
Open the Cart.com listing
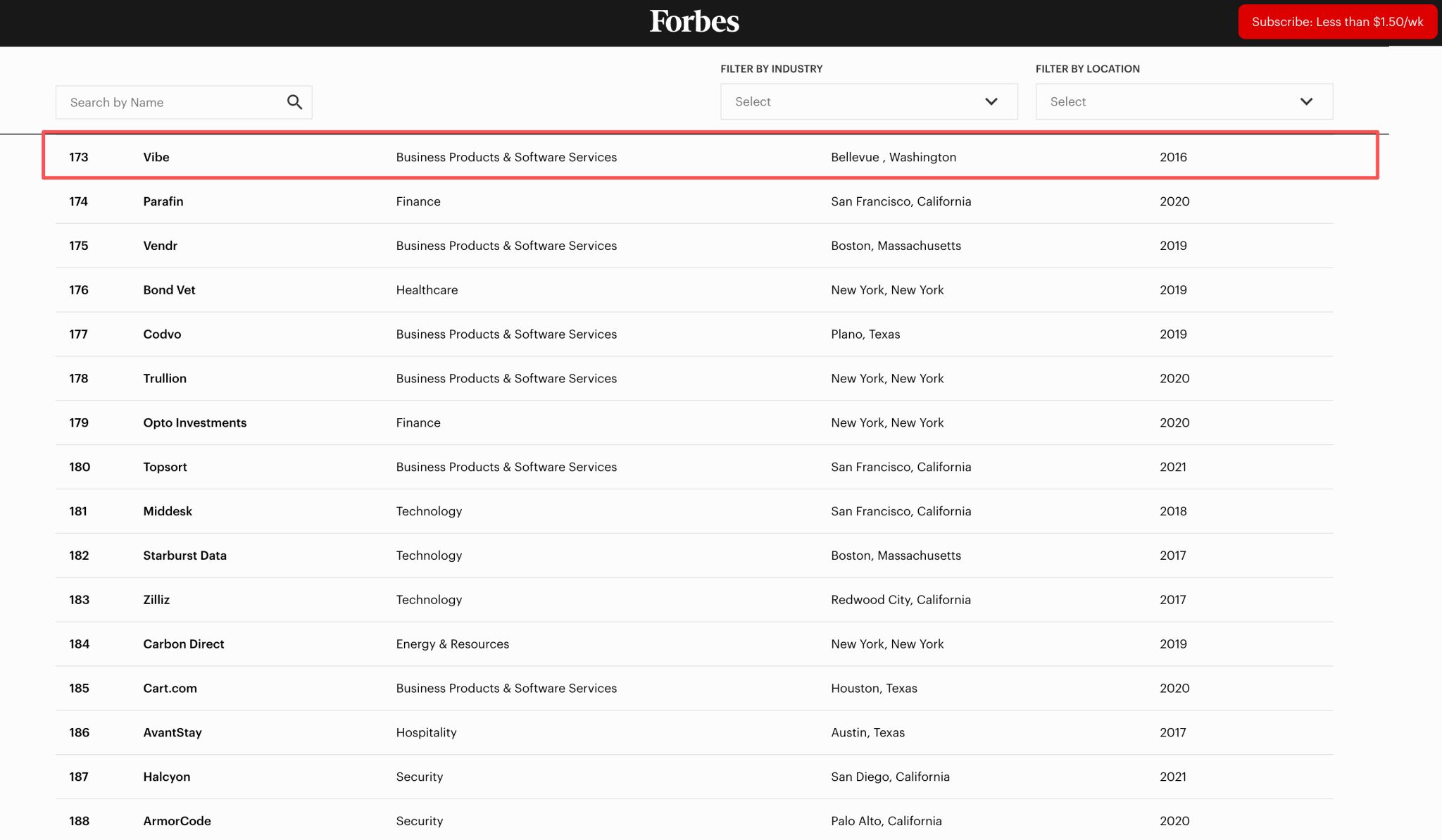point(170,689)
